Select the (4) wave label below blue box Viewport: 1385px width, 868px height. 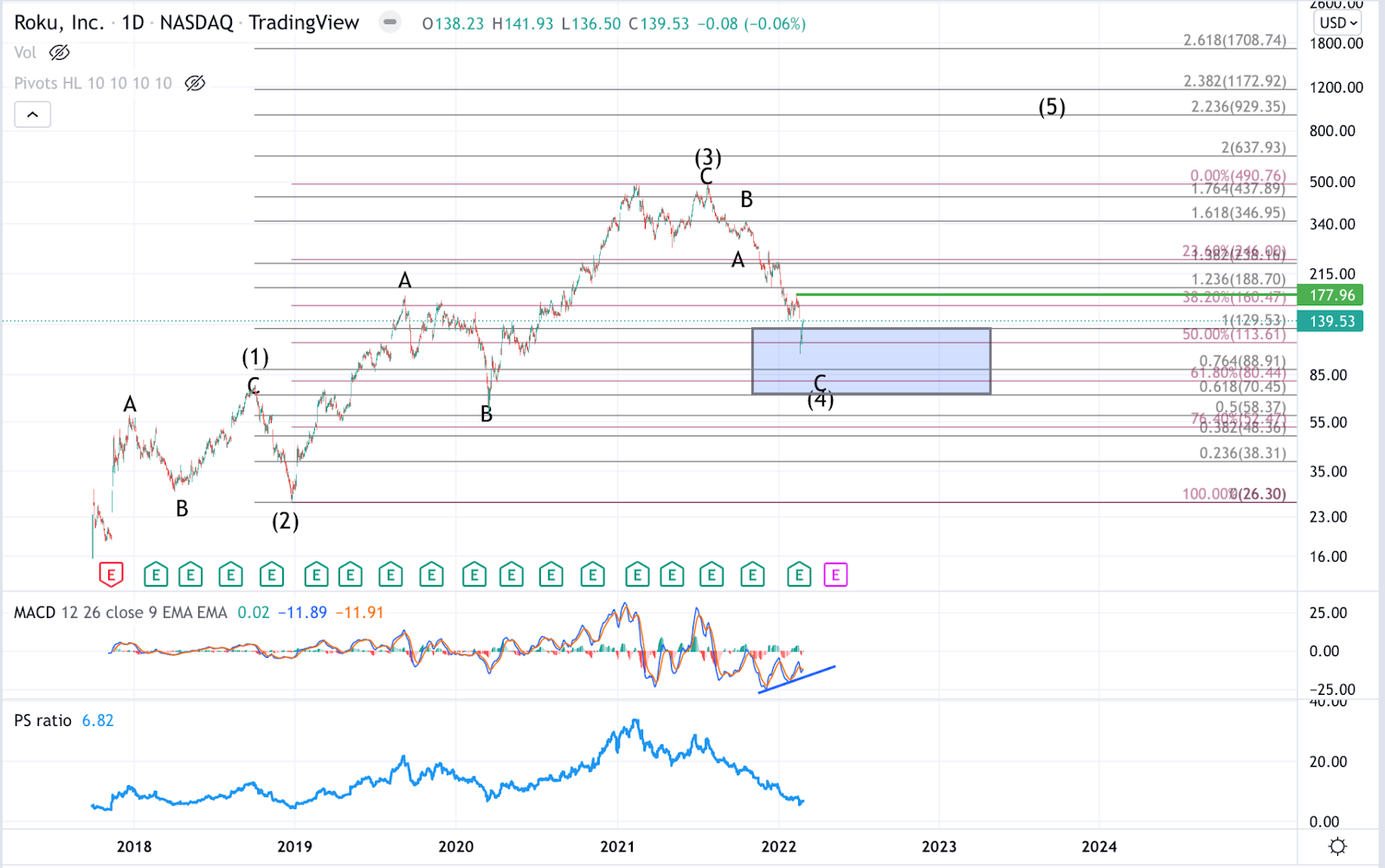[x=821, y=400]
